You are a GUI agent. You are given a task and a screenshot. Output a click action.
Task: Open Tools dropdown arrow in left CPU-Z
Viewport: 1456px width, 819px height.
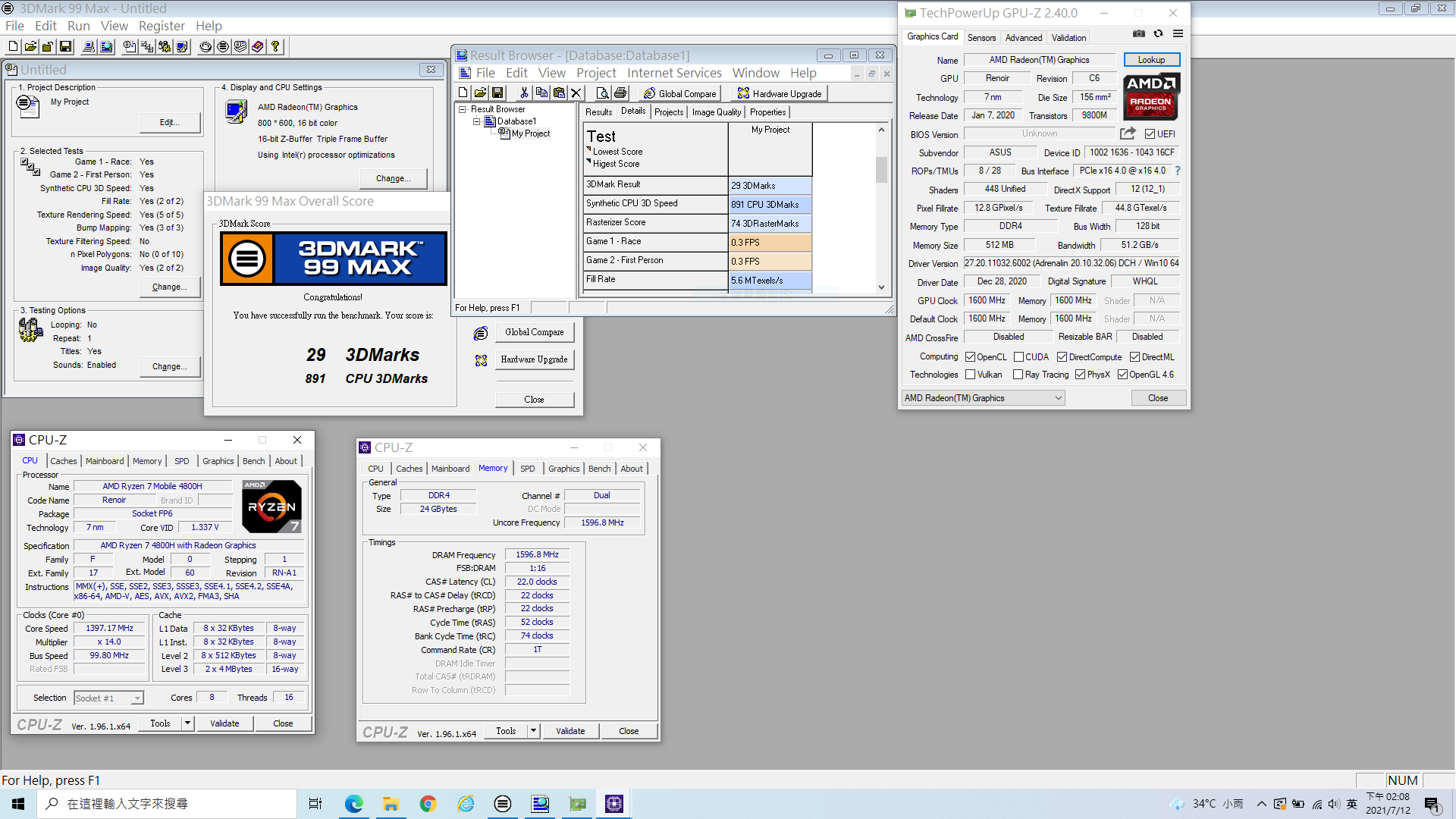click(187, 723)
